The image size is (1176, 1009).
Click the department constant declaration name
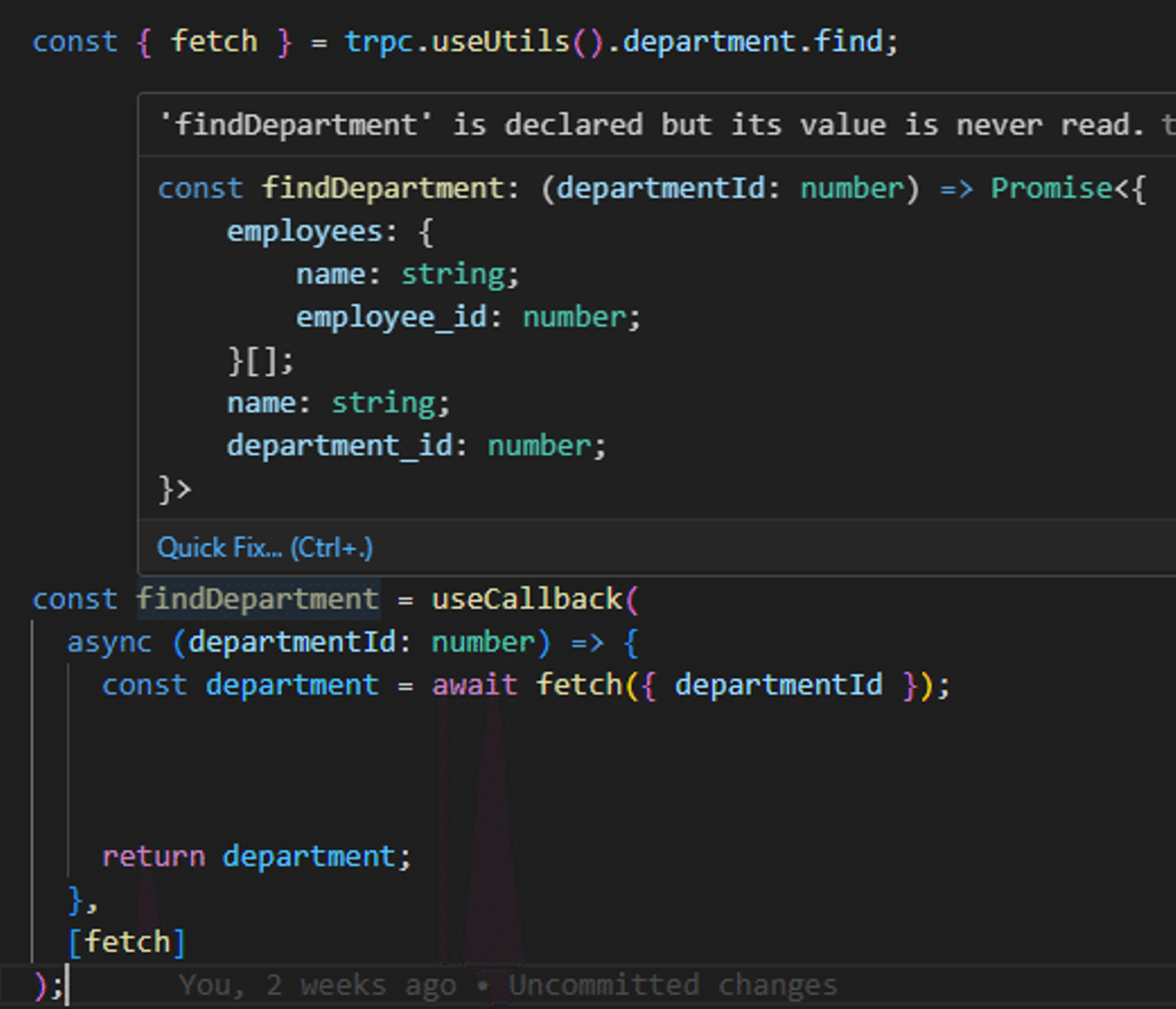coord(292,685)
